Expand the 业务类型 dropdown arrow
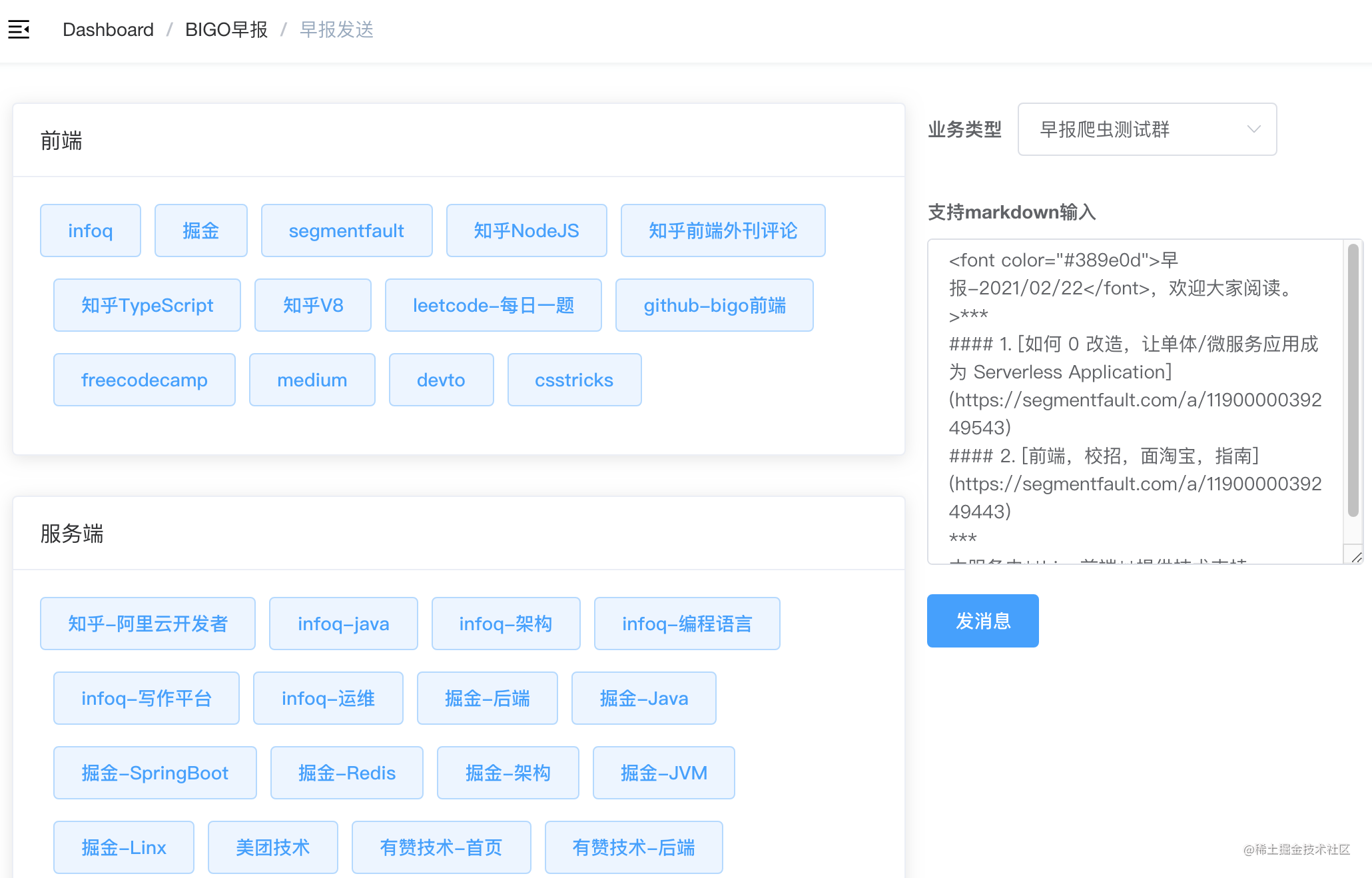 [1253, 129]
